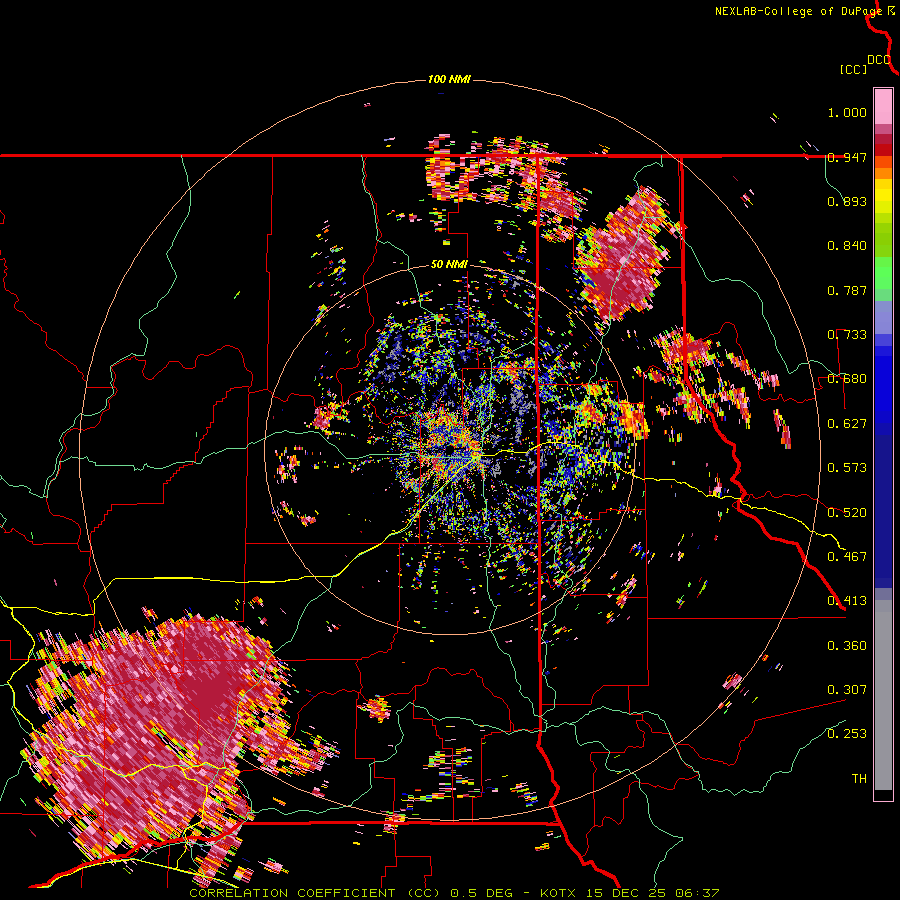Pick the light pink swatch in color bar
Image resolution: width=900 pixels, height=900 pixels.
[x=883, y=106]
